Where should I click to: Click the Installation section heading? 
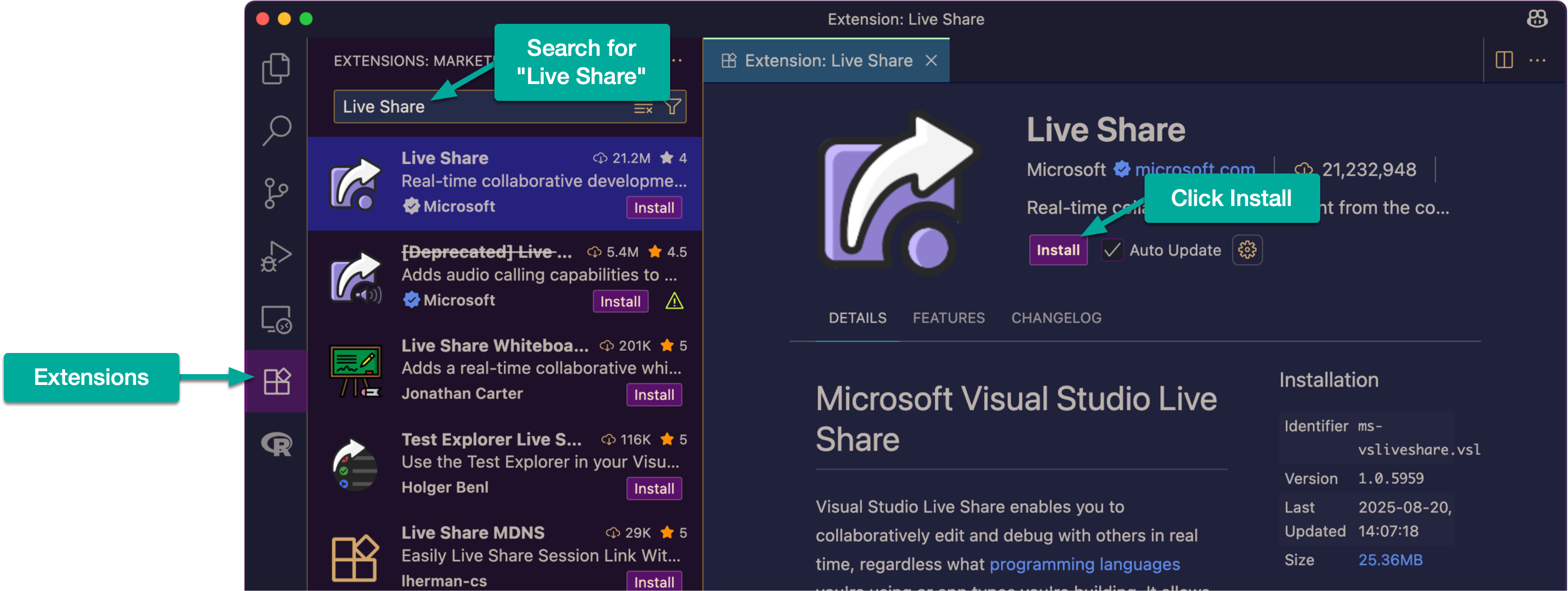click(1328, 380)
